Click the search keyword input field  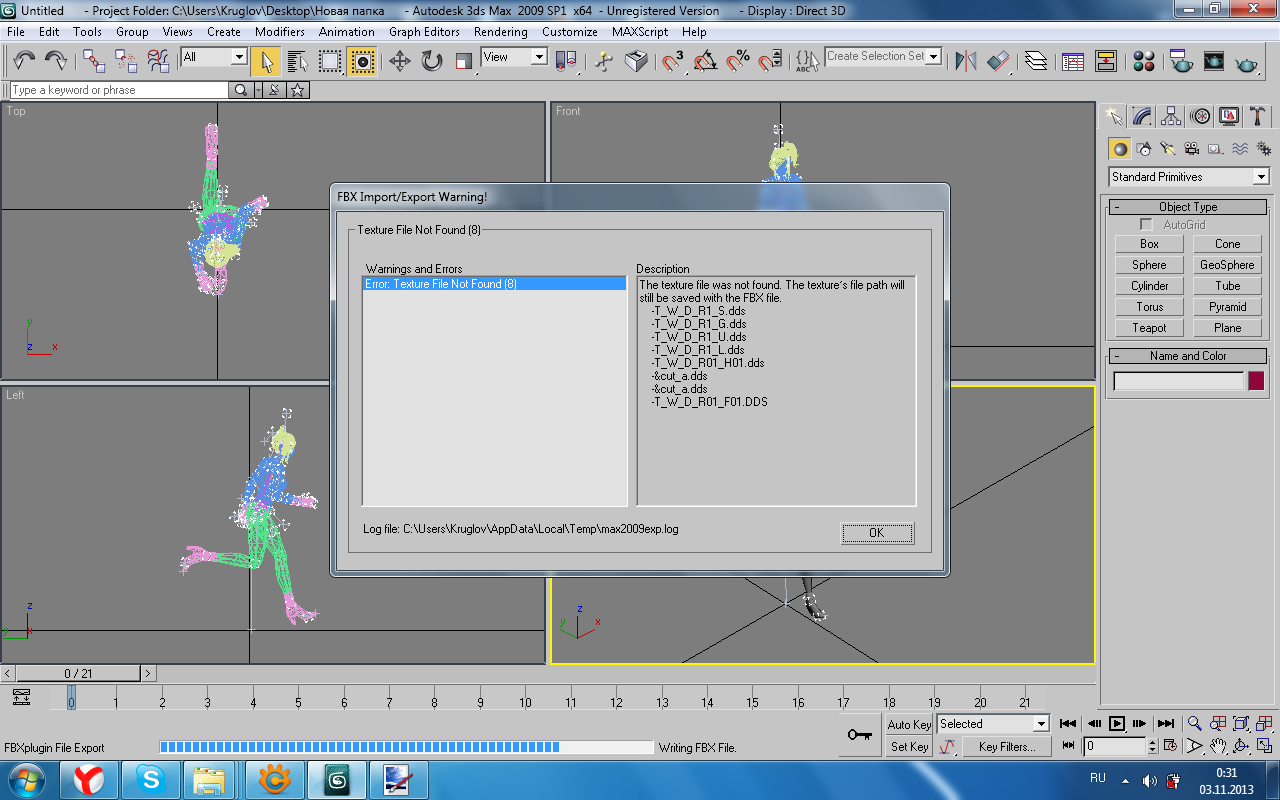(119, 90)
